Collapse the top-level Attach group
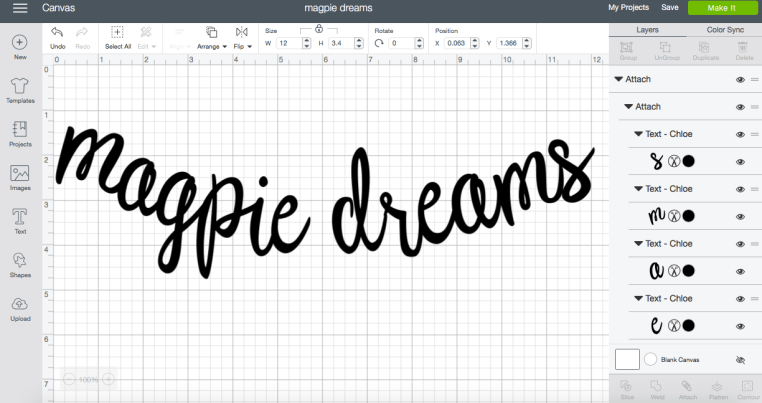Screen dimensions: 762x403 (618, 79)
